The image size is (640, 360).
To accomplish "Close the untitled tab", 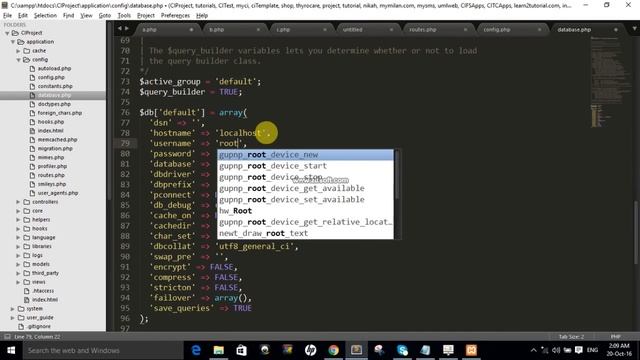I will click(391, 30).
